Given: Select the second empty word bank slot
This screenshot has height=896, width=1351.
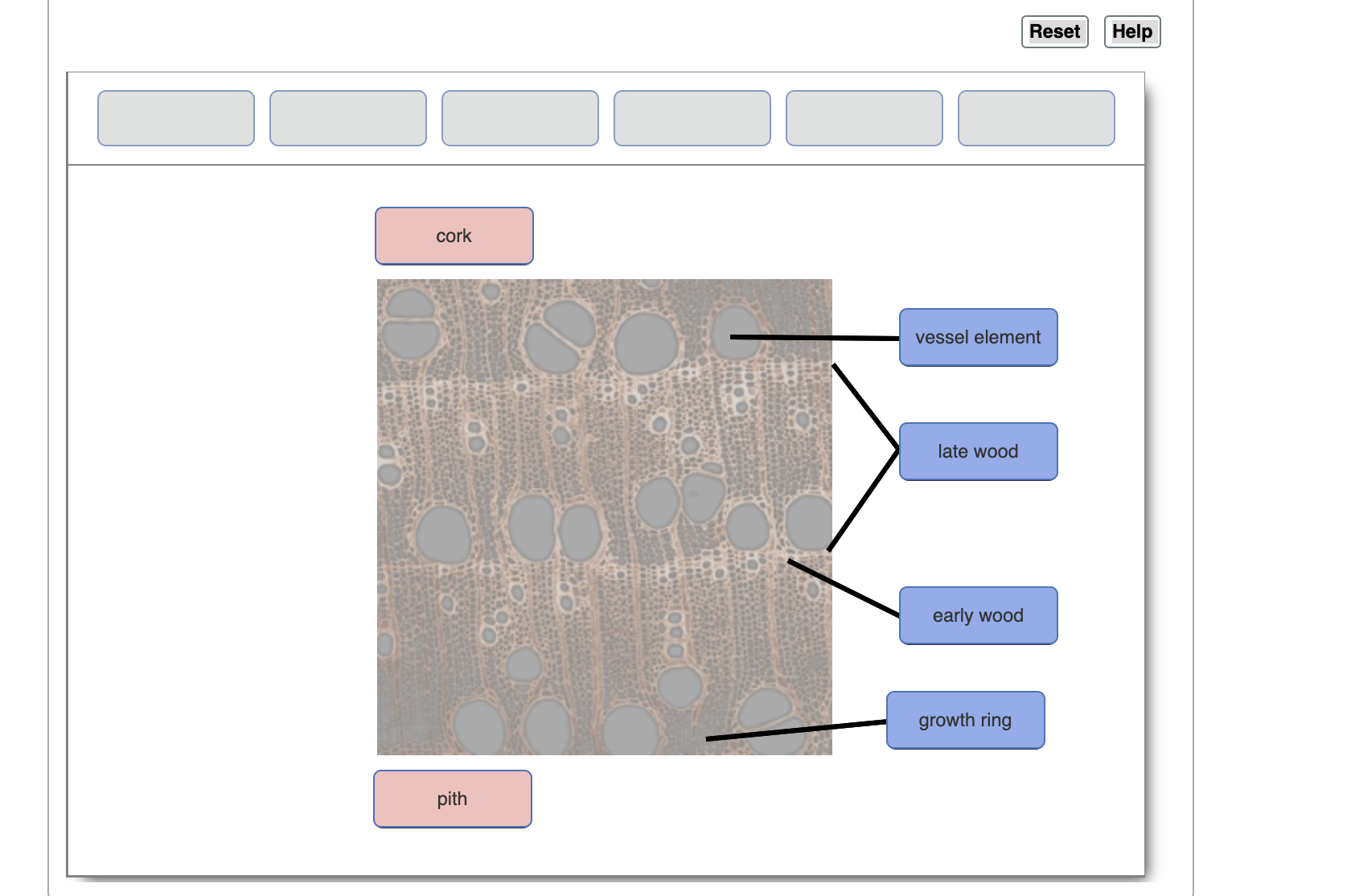Looking at the screenshot, I should coord(347,117).
